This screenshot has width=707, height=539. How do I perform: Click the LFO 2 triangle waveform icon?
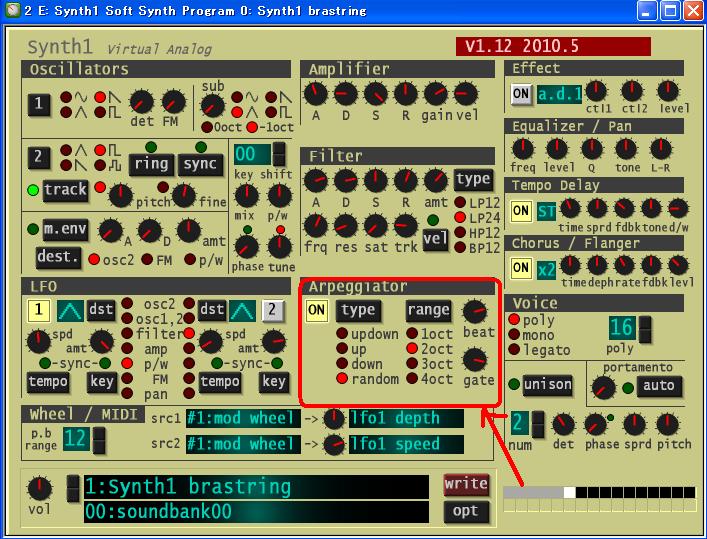pos(243,311)
